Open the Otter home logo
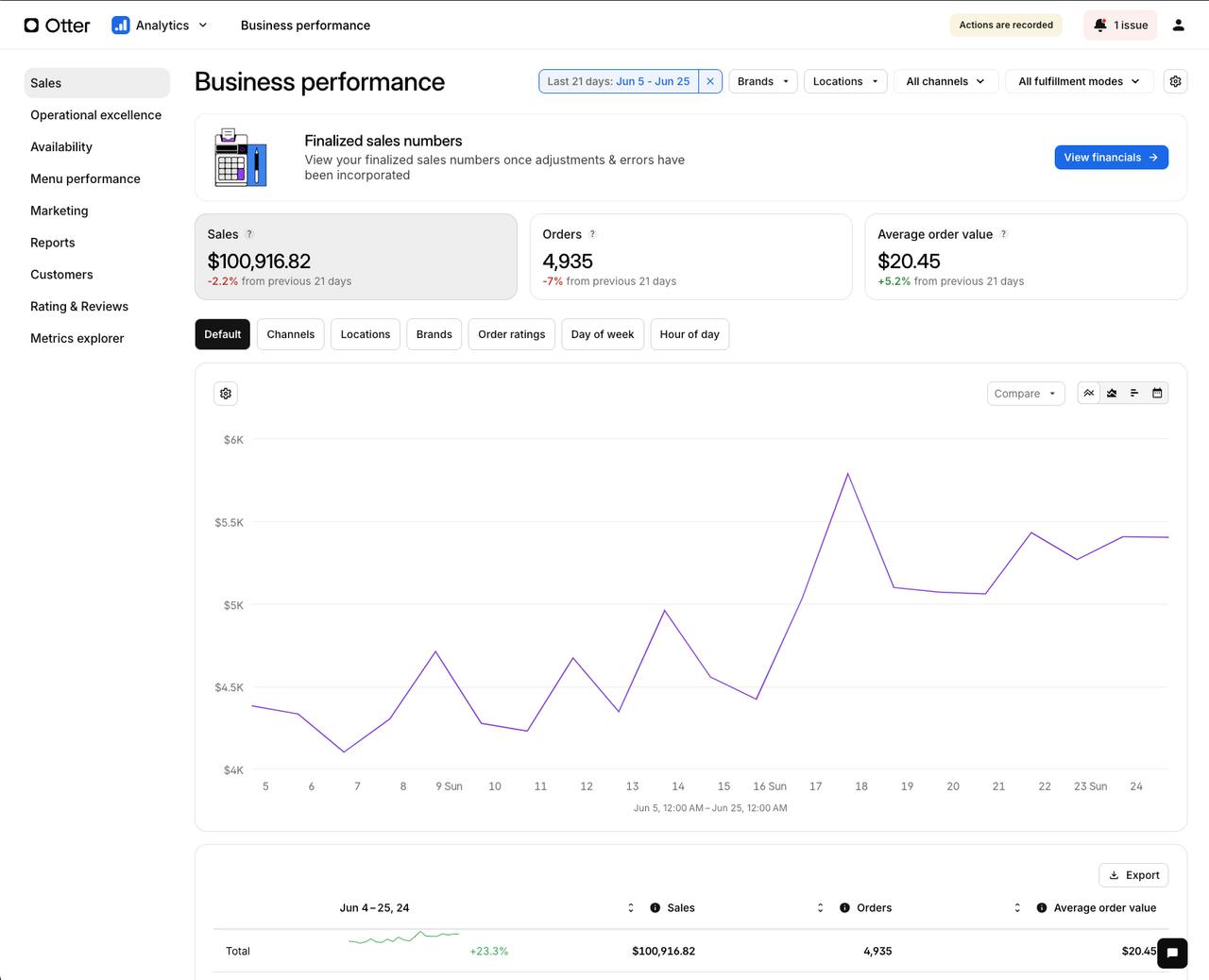 pos(56,25)
